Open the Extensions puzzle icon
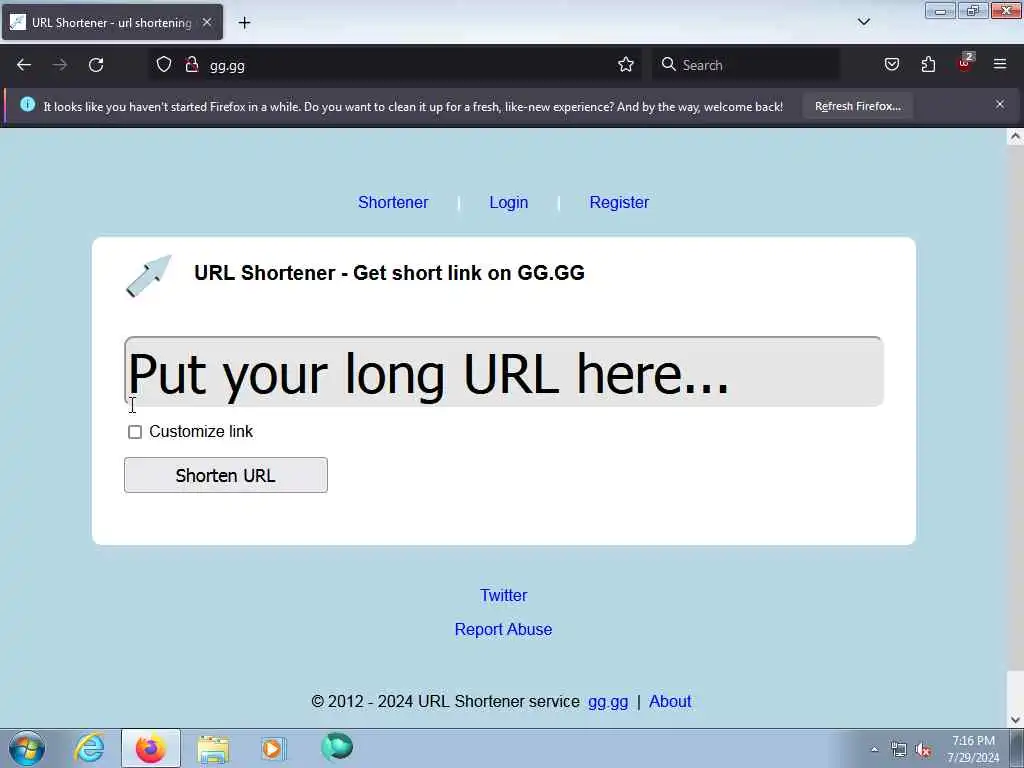 [928, 65]
